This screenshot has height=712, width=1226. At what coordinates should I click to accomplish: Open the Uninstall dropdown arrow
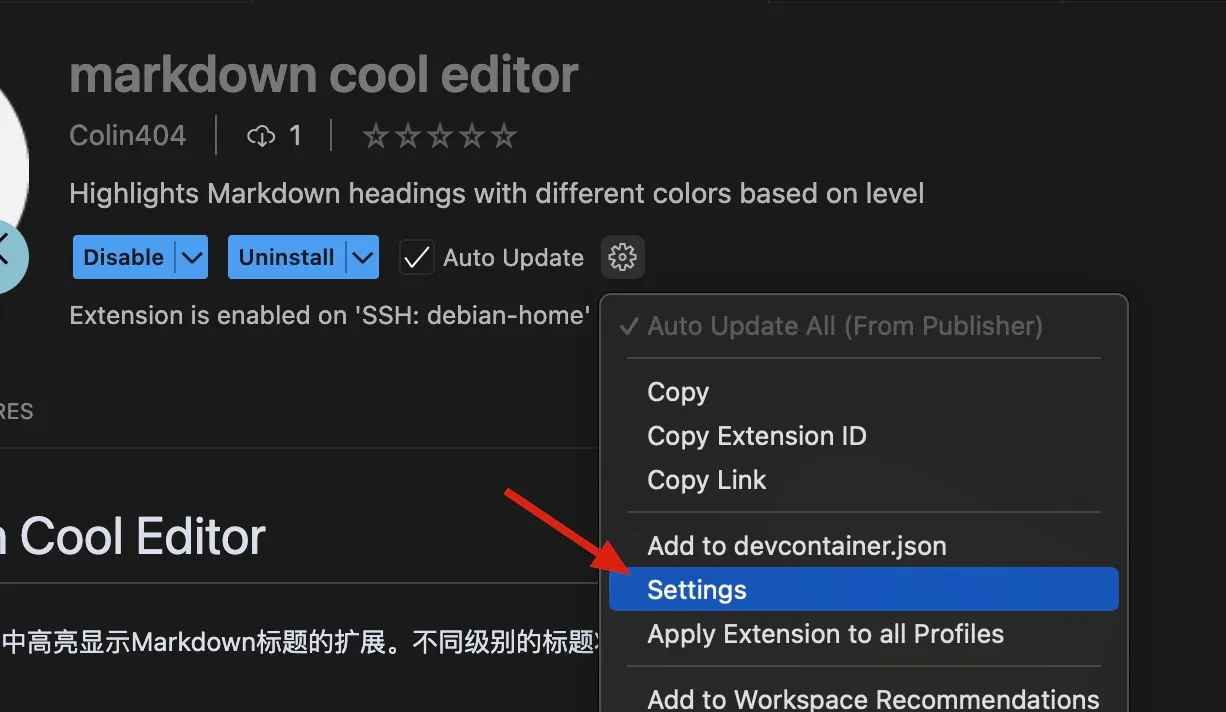363,258
